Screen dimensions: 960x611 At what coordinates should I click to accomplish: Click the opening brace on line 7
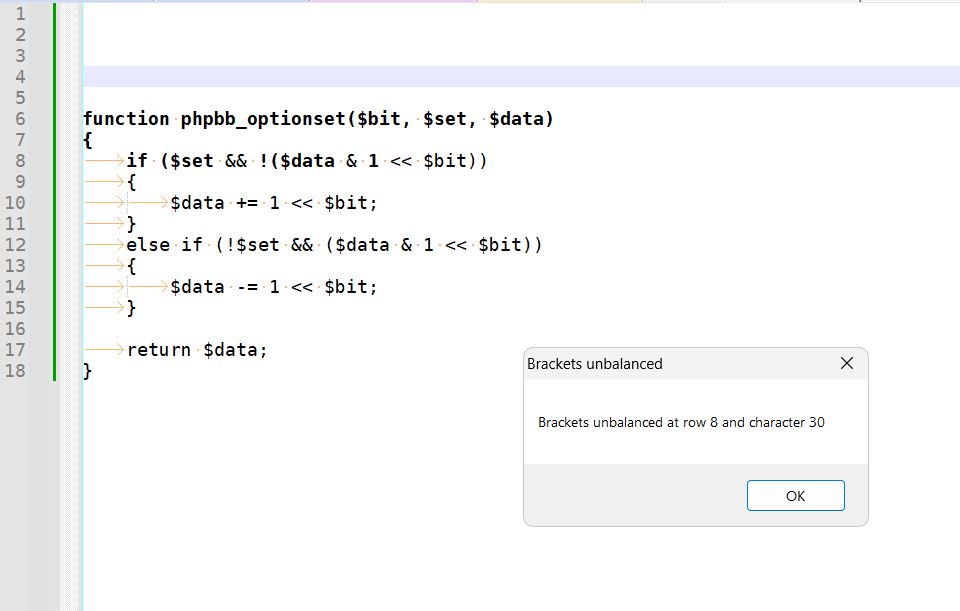tap(87, 139)
